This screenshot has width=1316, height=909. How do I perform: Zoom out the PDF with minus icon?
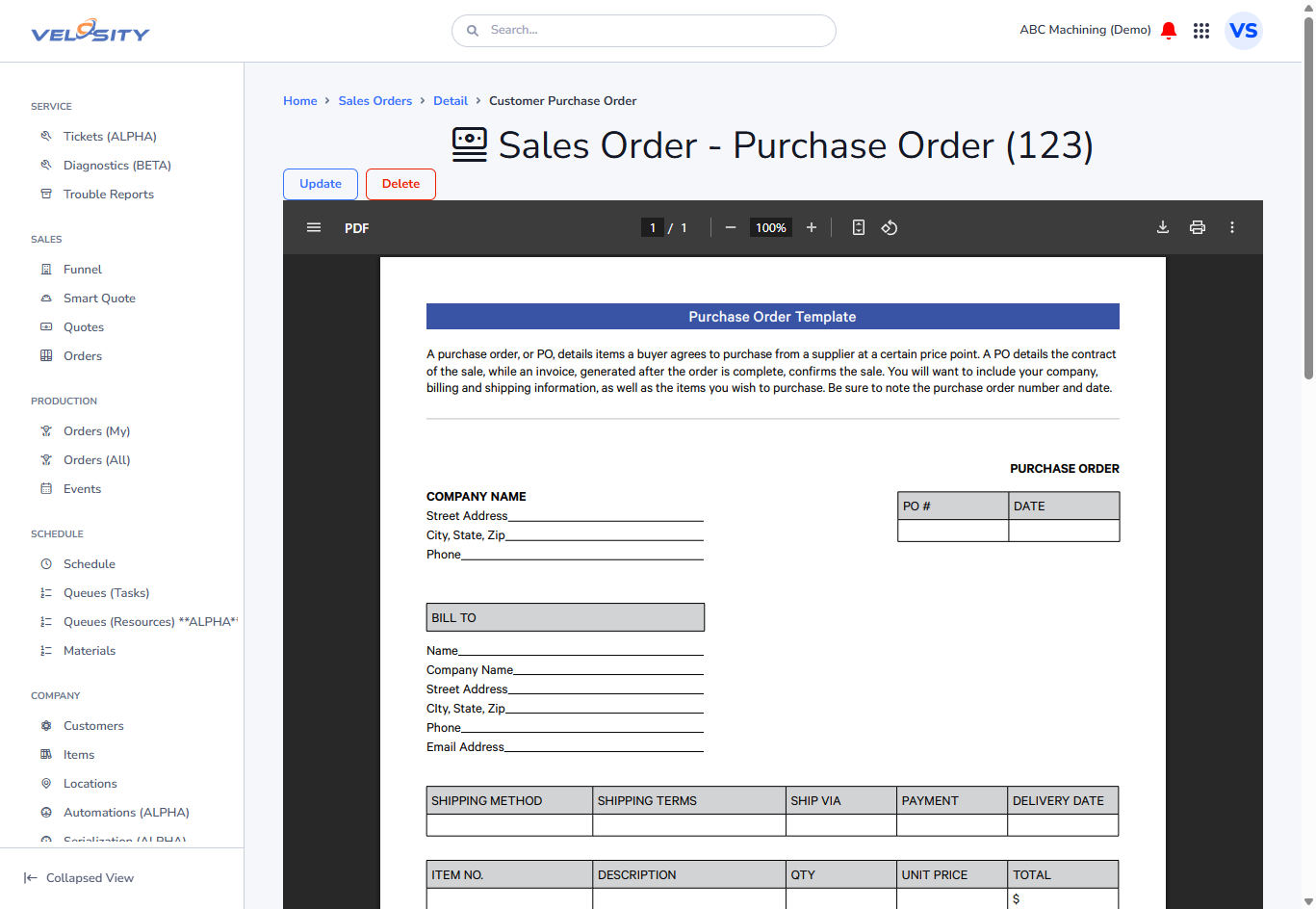tap(731, 227)
